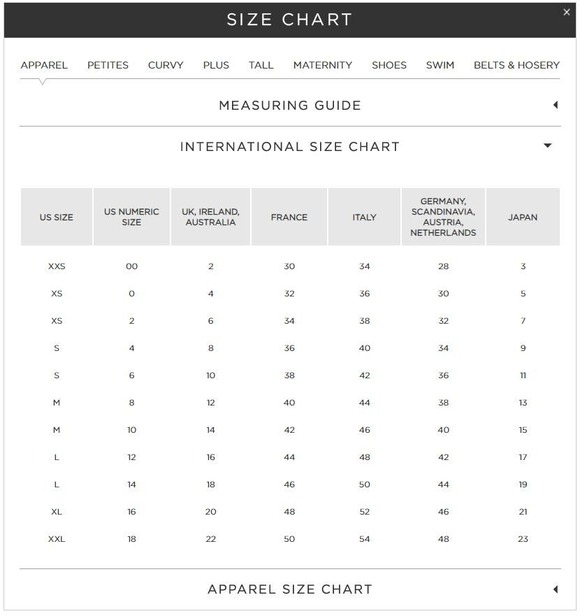Click the France column header
The width and height of the screenshot is (580, 616).
(x=289, y=217)
